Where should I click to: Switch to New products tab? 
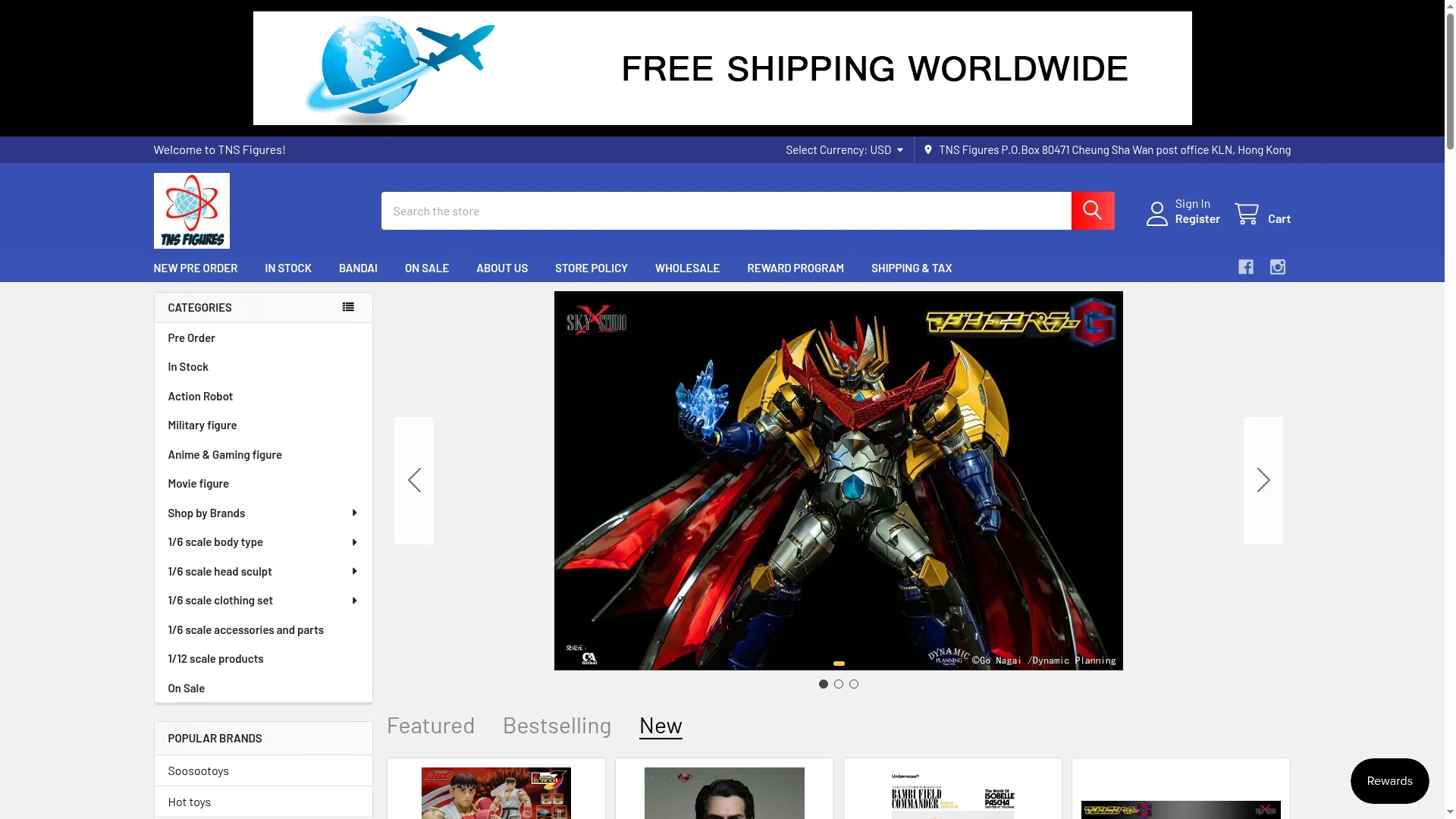tap(661, 726)
